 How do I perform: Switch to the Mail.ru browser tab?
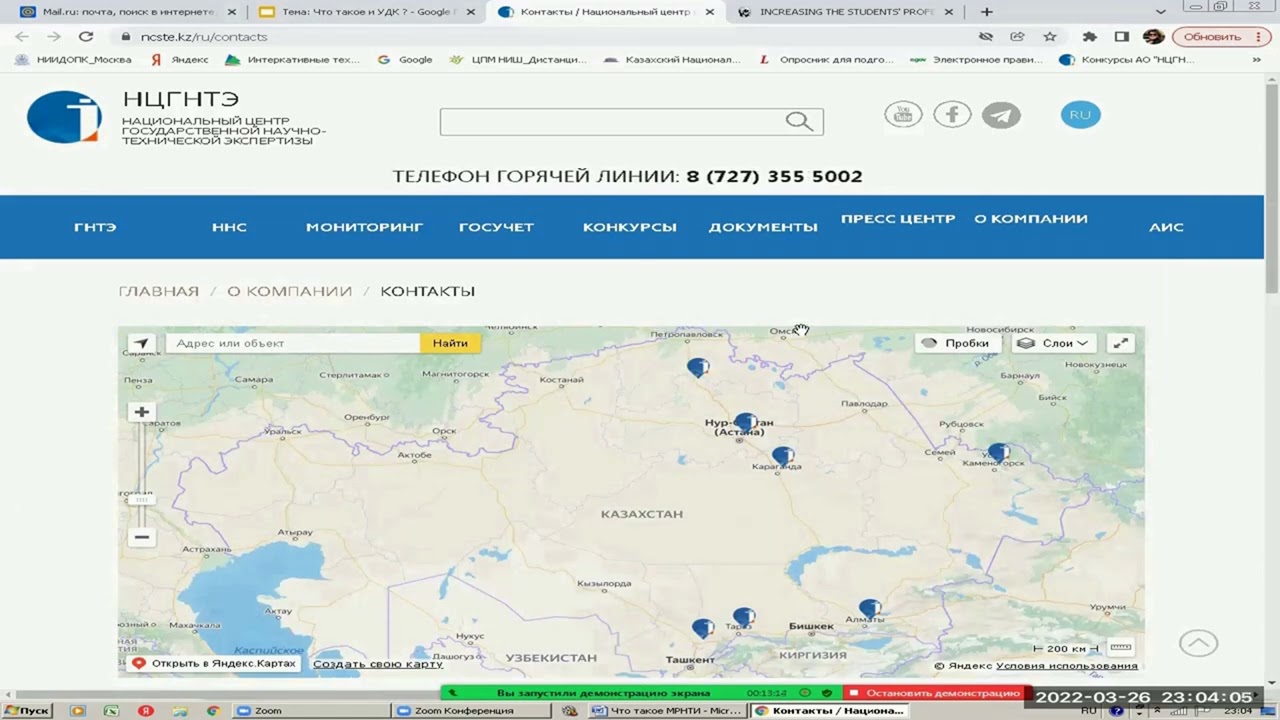coord(128,12)
